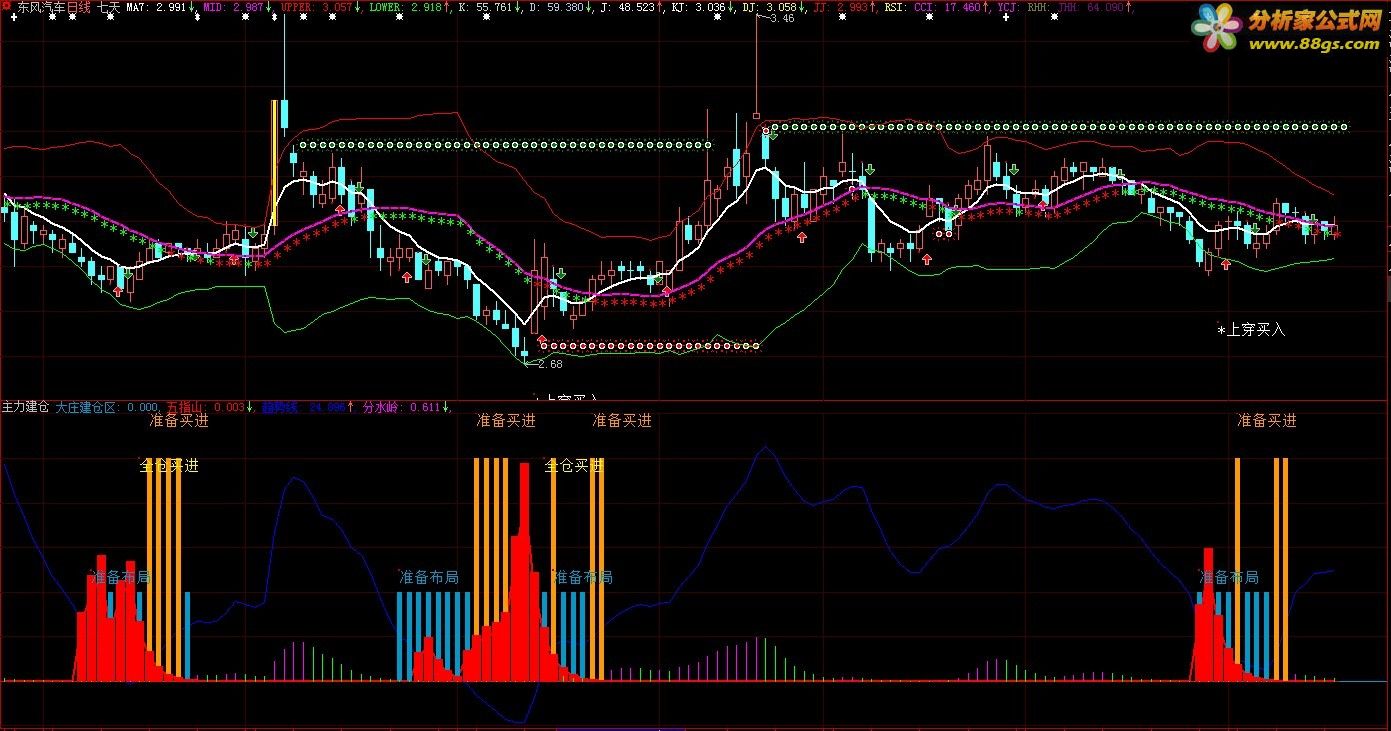1391x731 pixels.
Task: Click the 七天 indicator name
Action: (x=108, y=7)
